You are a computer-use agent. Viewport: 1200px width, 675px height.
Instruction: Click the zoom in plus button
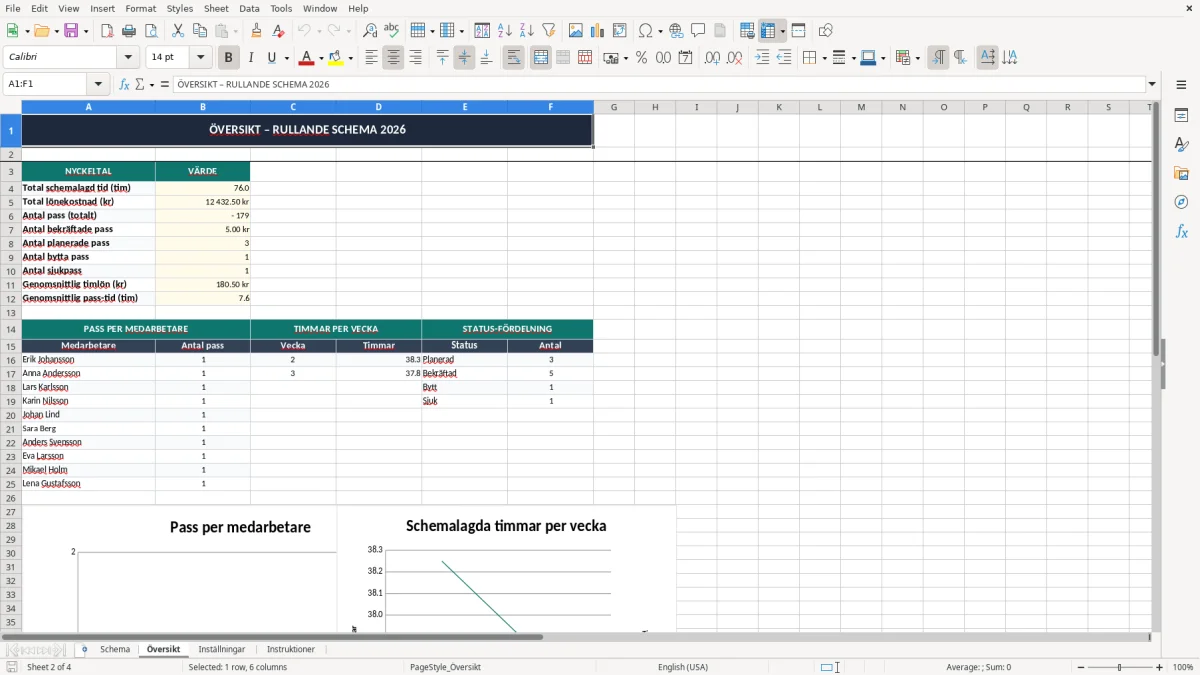coord(1160,667)
